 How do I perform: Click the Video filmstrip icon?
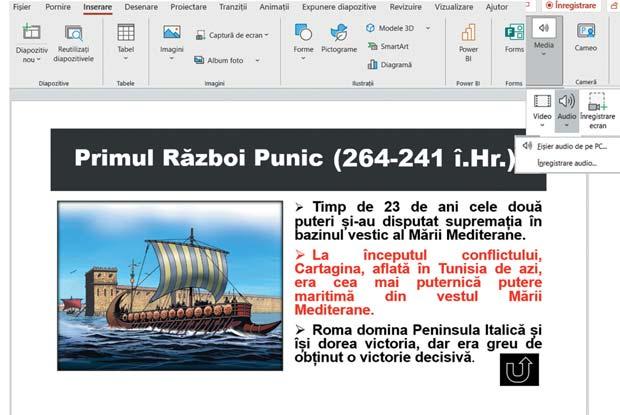pyautogui.click(x=542, y=101)
